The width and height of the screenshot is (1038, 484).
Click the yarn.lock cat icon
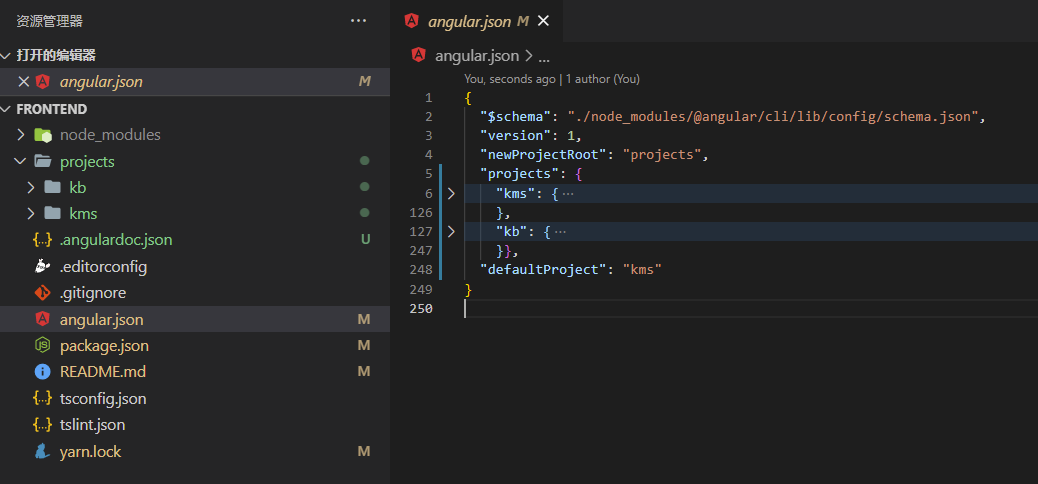point(42,452)
